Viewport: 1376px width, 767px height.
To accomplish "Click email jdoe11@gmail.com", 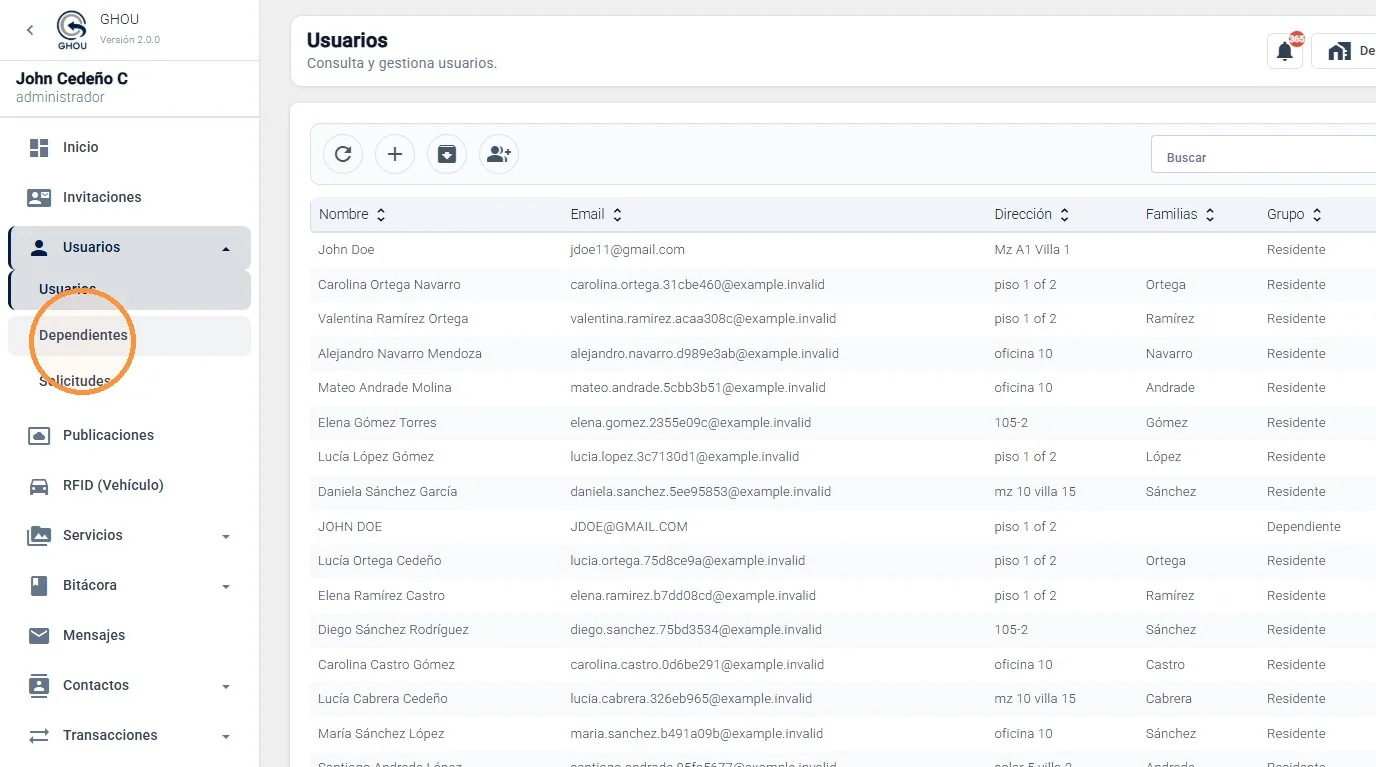I will [x=627, y=250].
